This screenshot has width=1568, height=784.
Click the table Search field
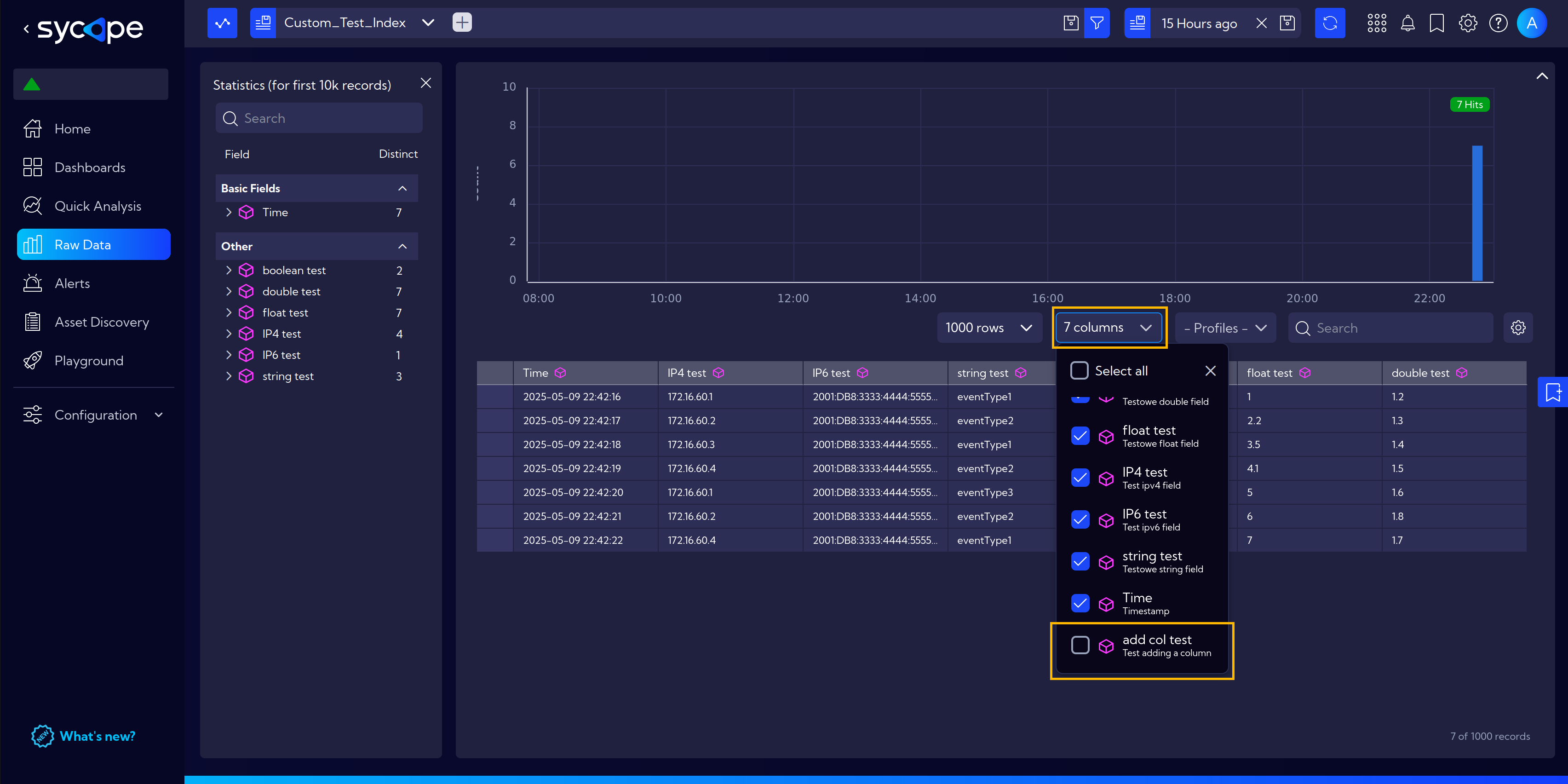1391,328
